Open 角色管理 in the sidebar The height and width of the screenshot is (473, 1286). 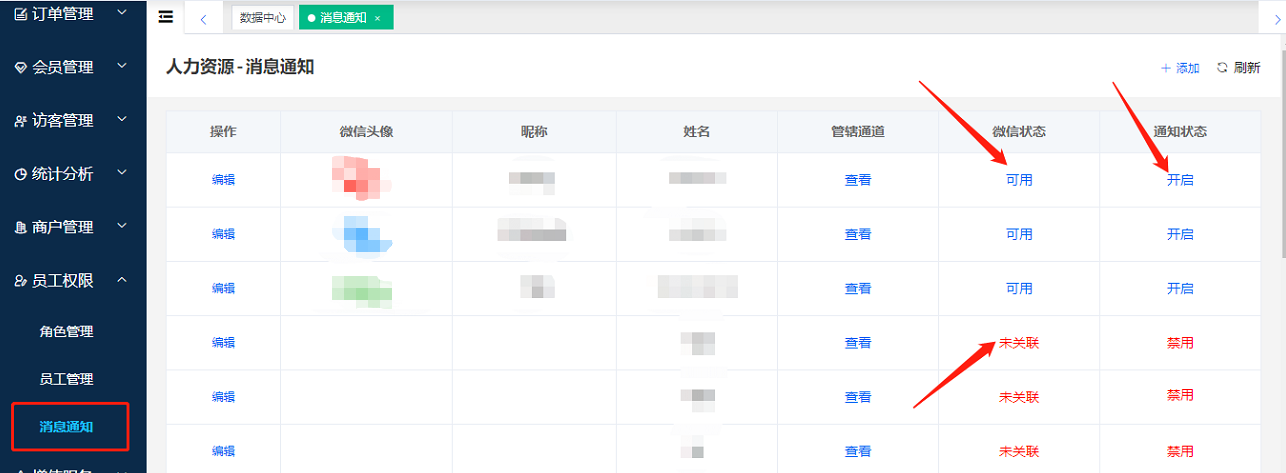[66, 332]
